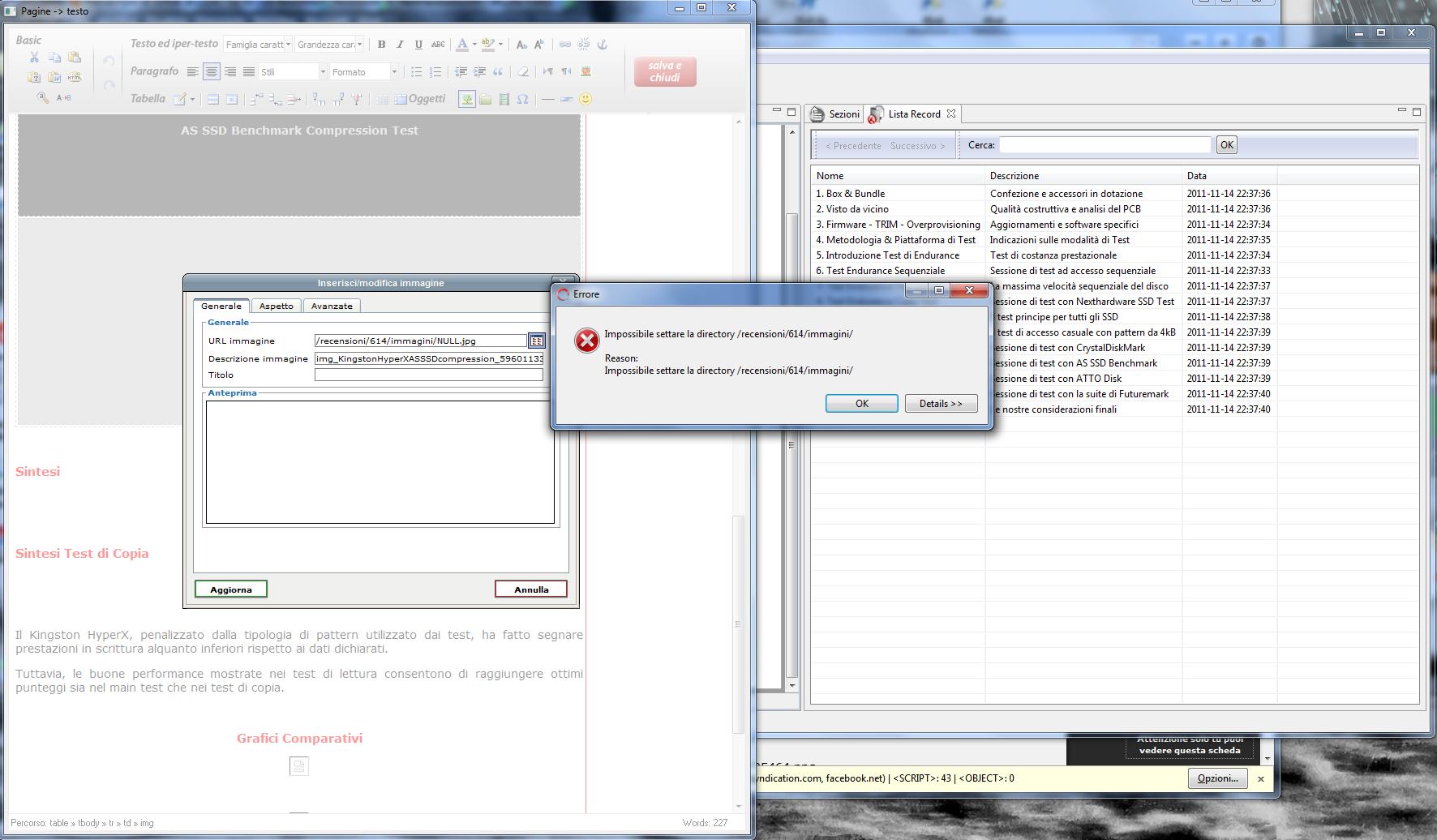Remove link using the unlink icon
The height and width of the screenshot is (840, 1437).
[583, 45]
